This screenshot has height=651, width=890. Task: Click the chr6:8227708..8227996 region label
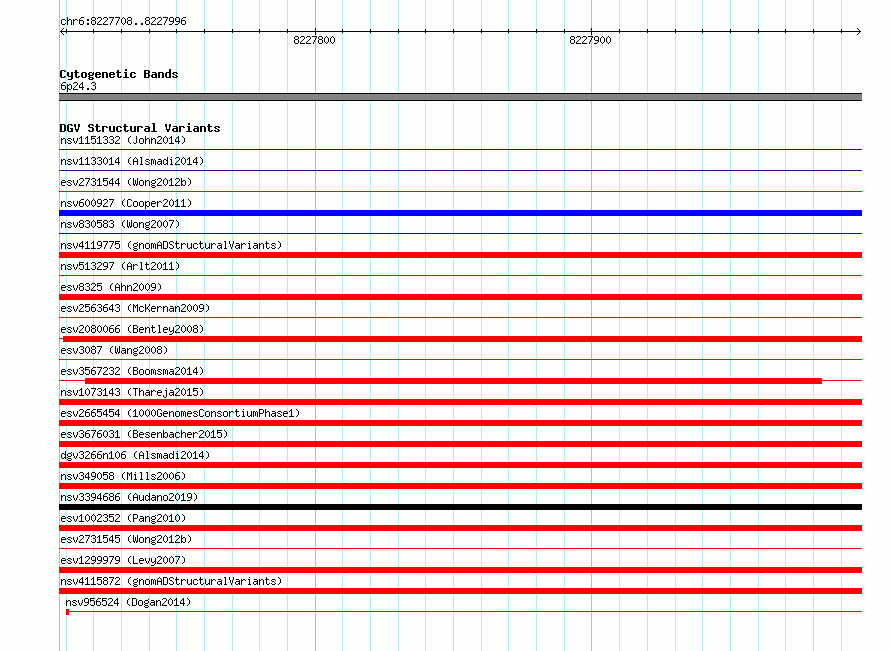coord(123,22)
